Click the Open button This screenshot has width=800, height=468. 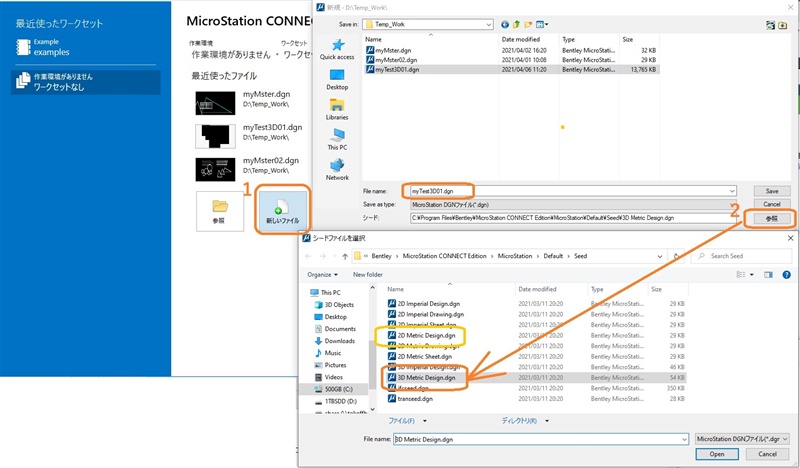(x=717, y=454)
